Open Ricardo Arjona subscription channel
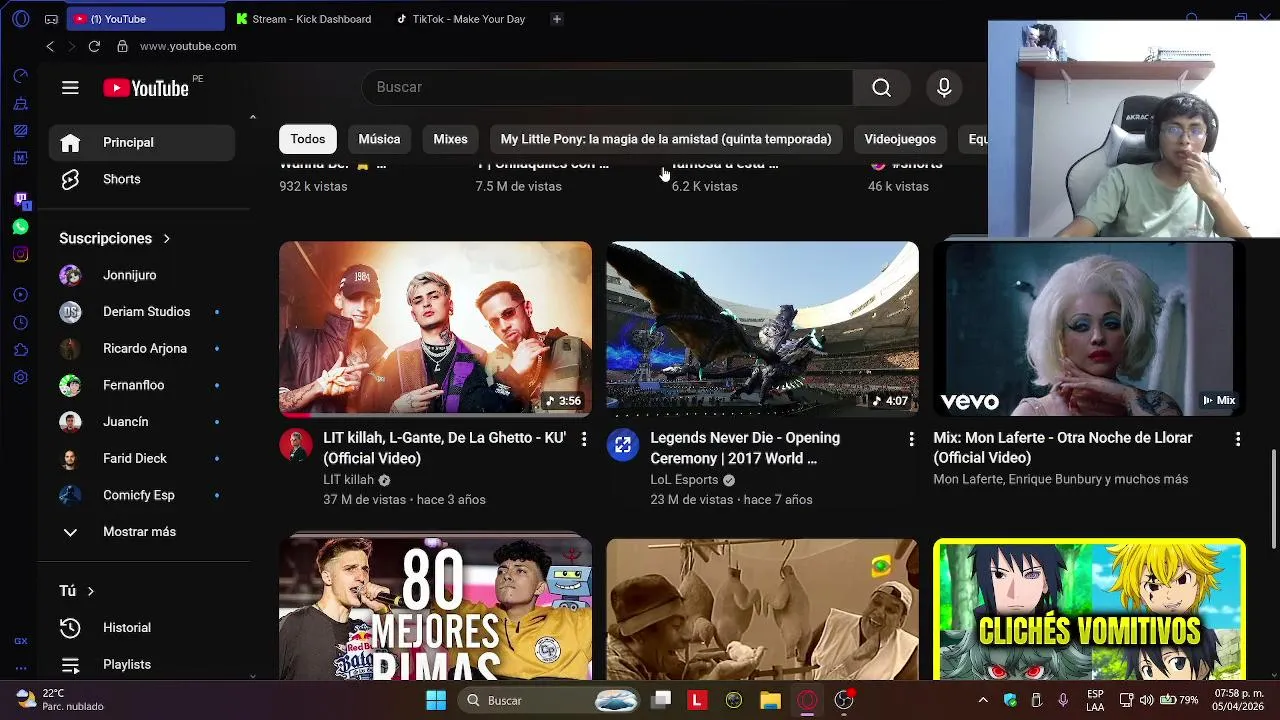 point(142,349)
